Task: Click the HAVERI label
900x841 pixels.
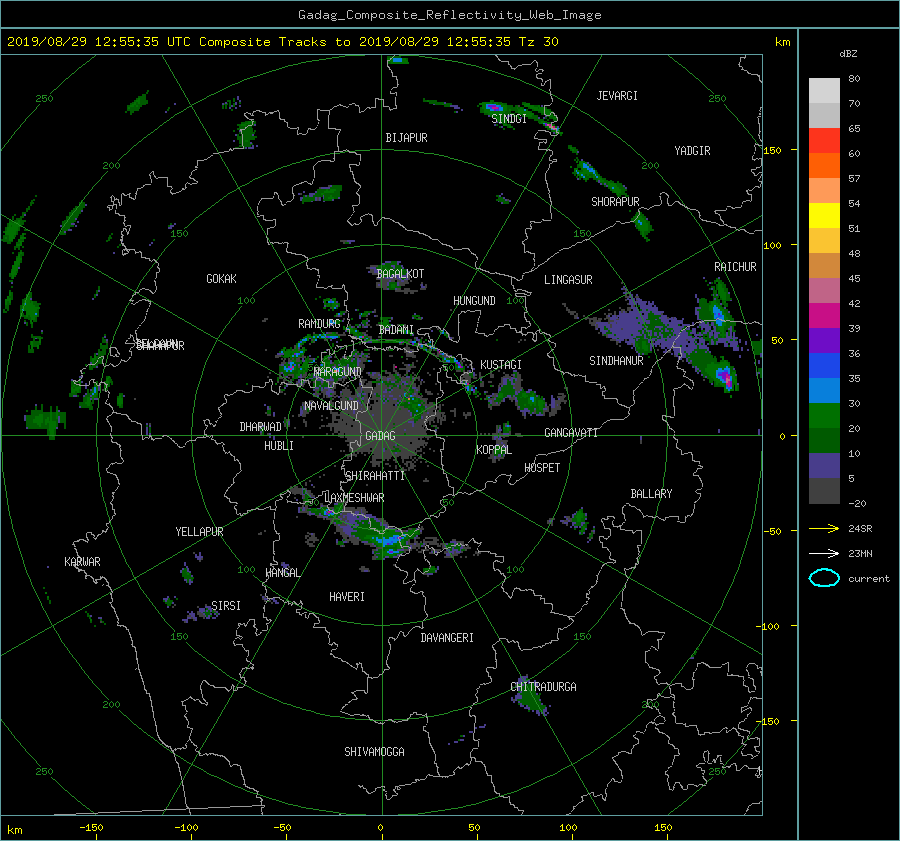Action: click(x=347, y=597)
